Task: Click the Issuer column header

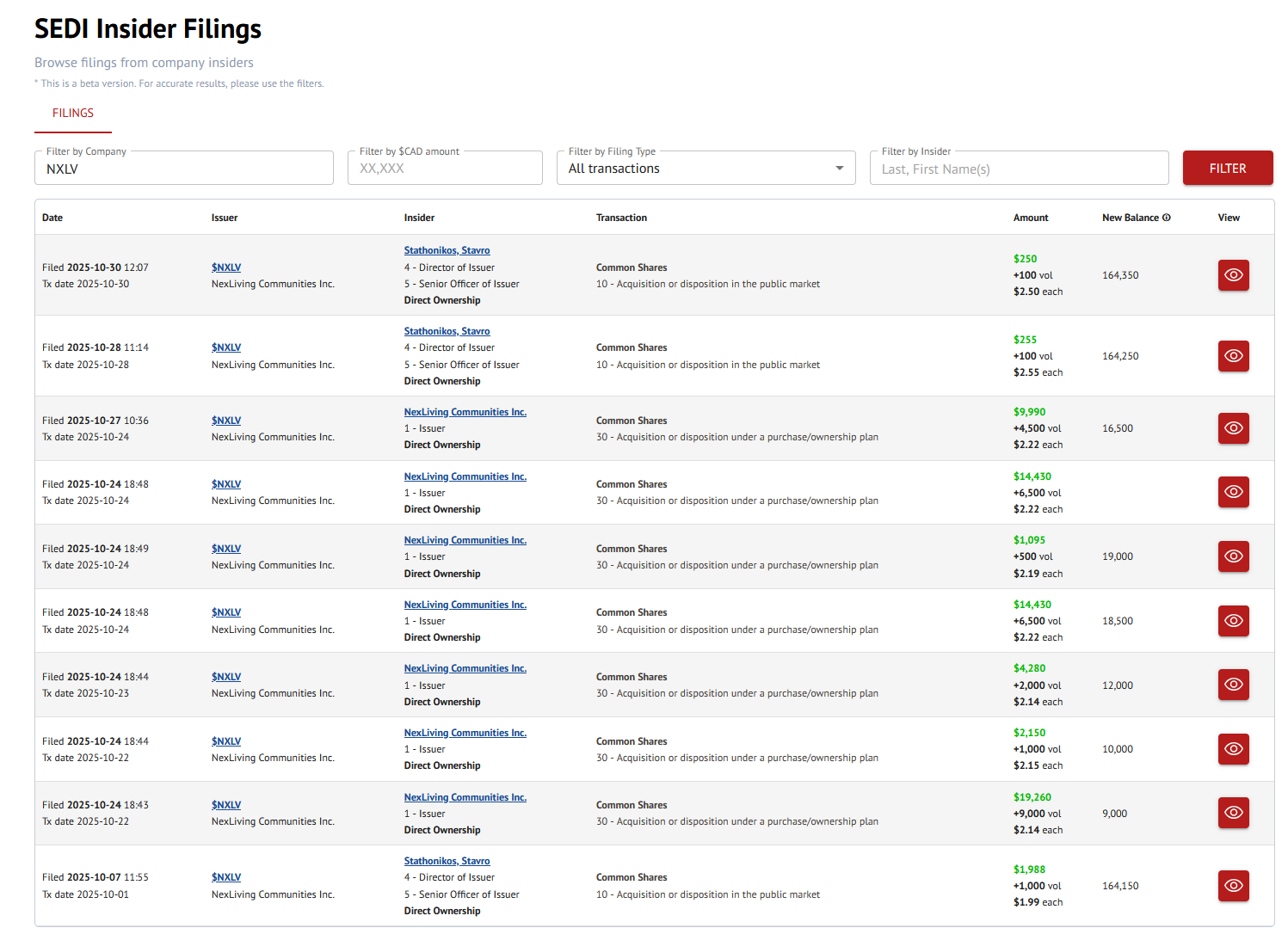Action: click(225, 218)
